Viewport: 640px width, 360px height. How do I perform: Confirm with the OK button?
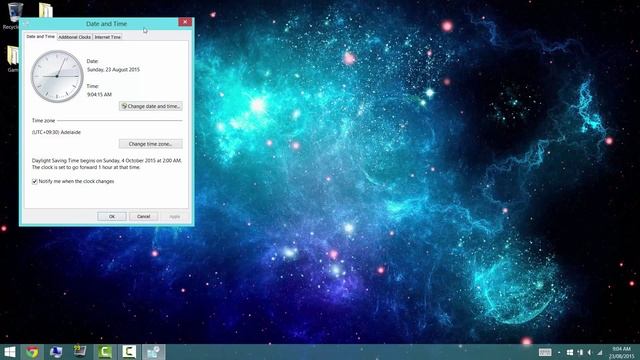click(112, 216)
